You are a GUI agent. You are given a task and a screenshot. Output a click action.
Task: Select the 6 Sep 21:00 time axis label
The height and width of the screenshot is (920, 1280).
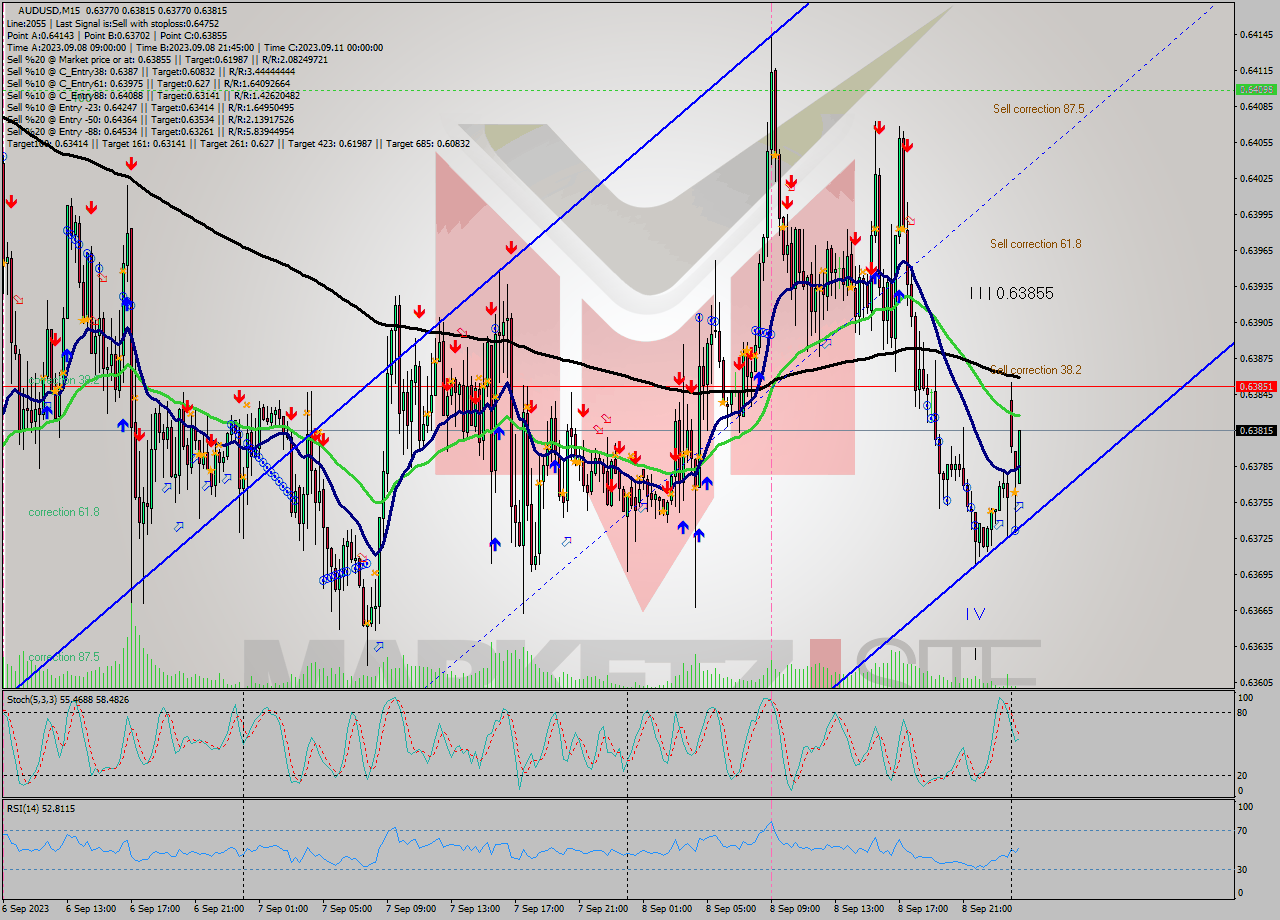coord(220,909)
